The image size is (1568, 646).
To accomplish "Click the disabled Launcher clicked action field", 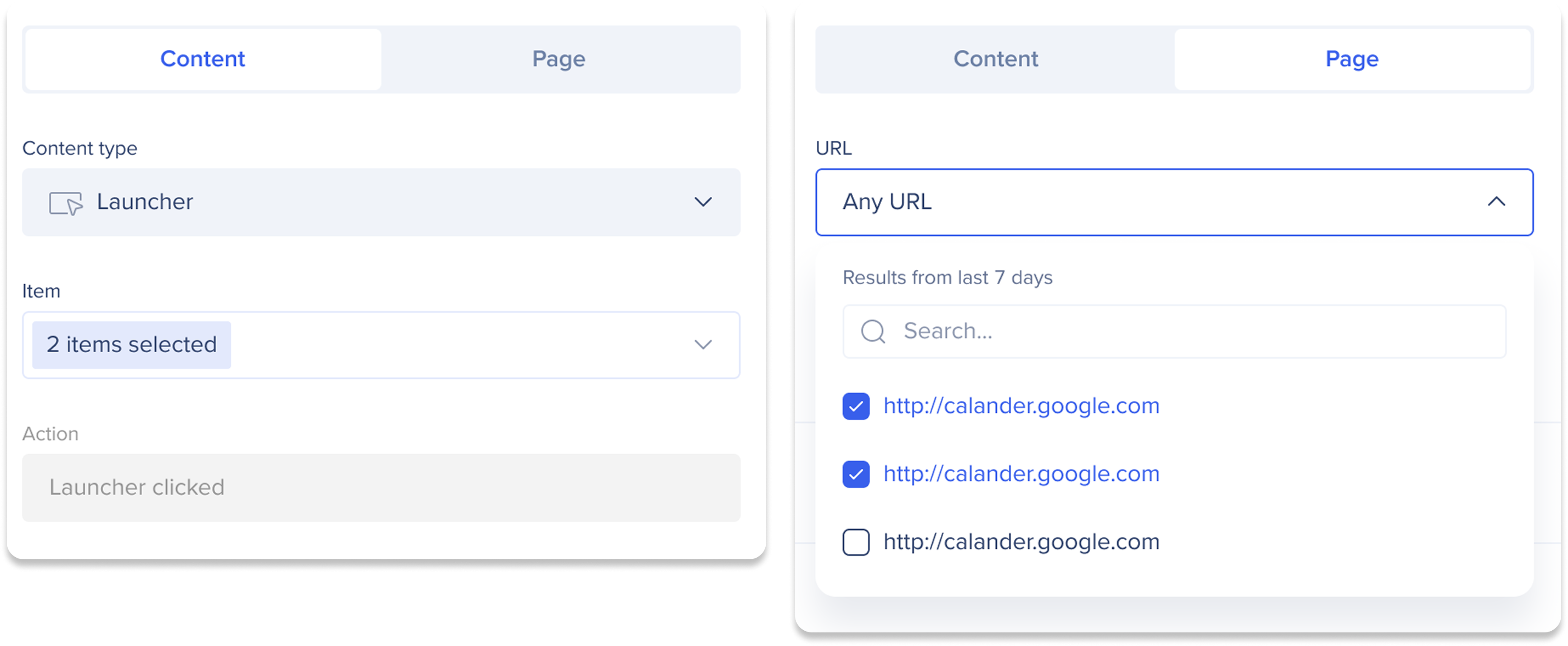I will 381,488.
